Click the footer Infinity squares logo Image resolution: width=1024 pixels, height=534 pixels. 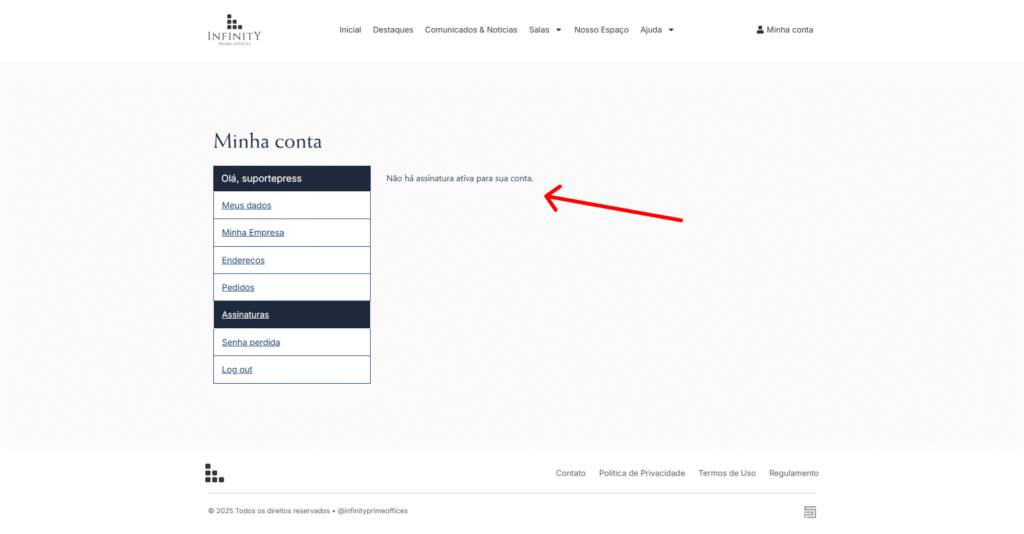[214, 473]
